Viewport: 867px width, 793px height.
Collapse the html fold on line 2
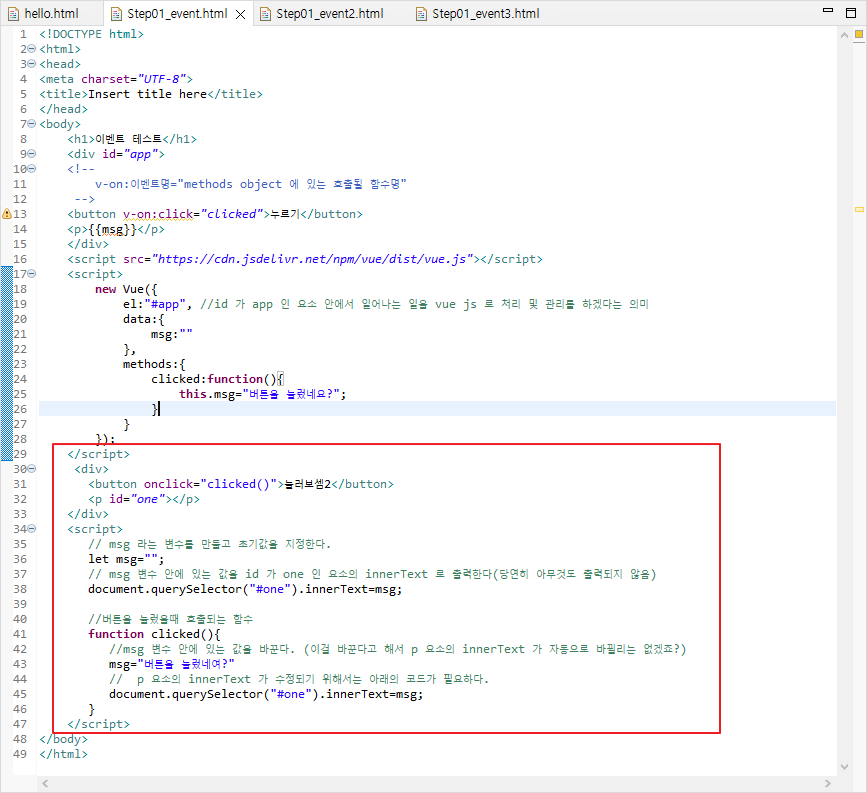[32, 49]
